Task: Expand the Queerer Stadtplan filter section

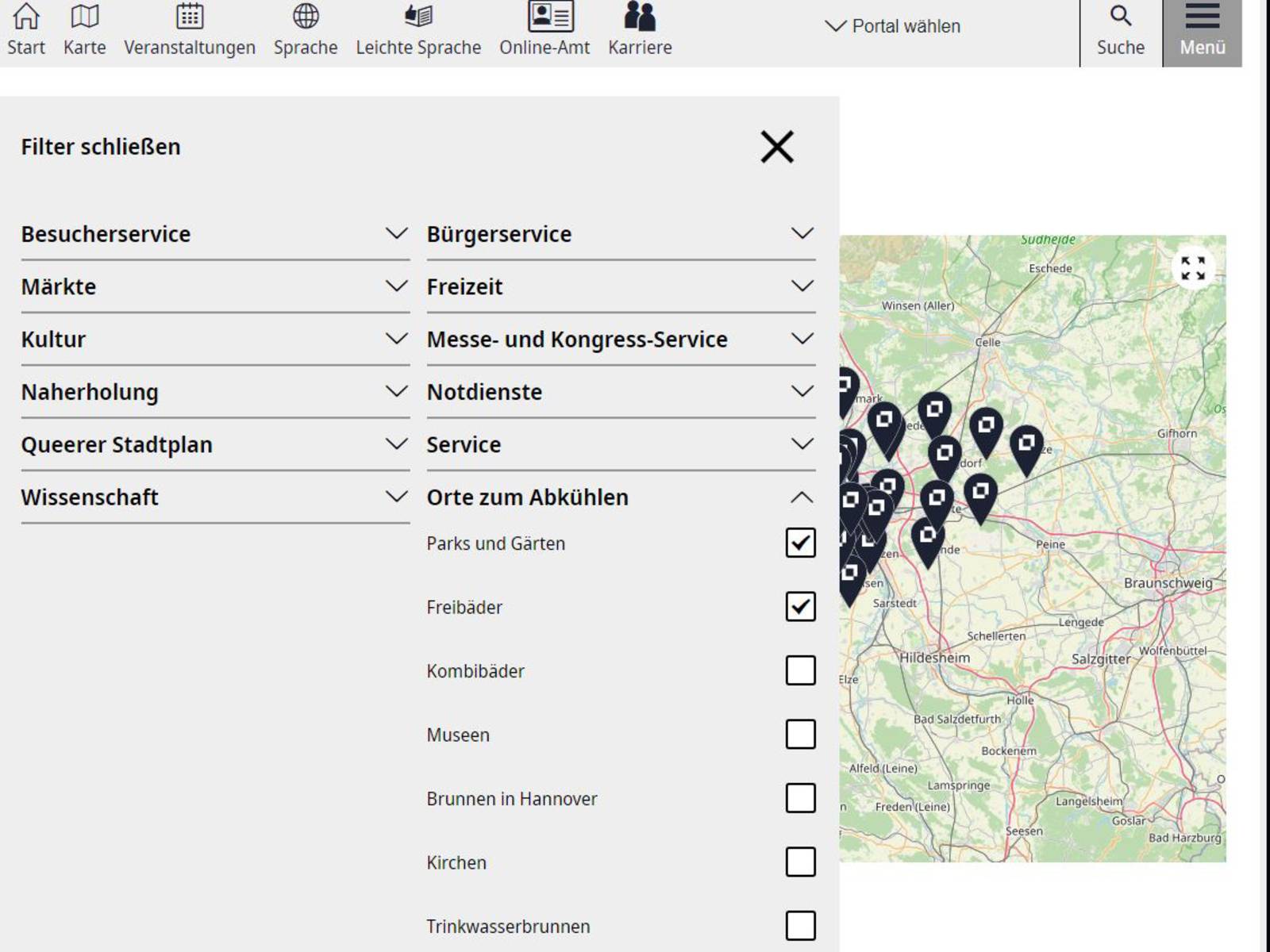Action: 215,444
